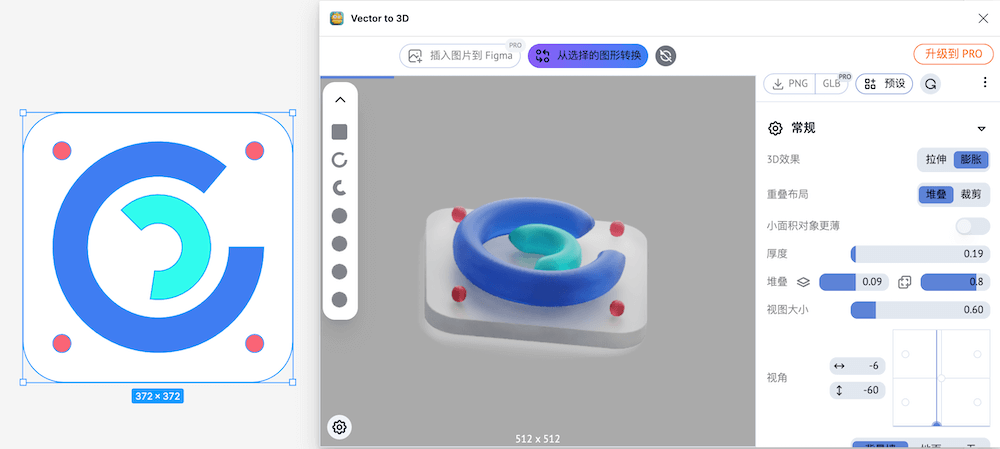The image size is (1000, 449).
Task: Click the Vector to 3D title text
Action: pyautogui.click(x=380, y=18)
